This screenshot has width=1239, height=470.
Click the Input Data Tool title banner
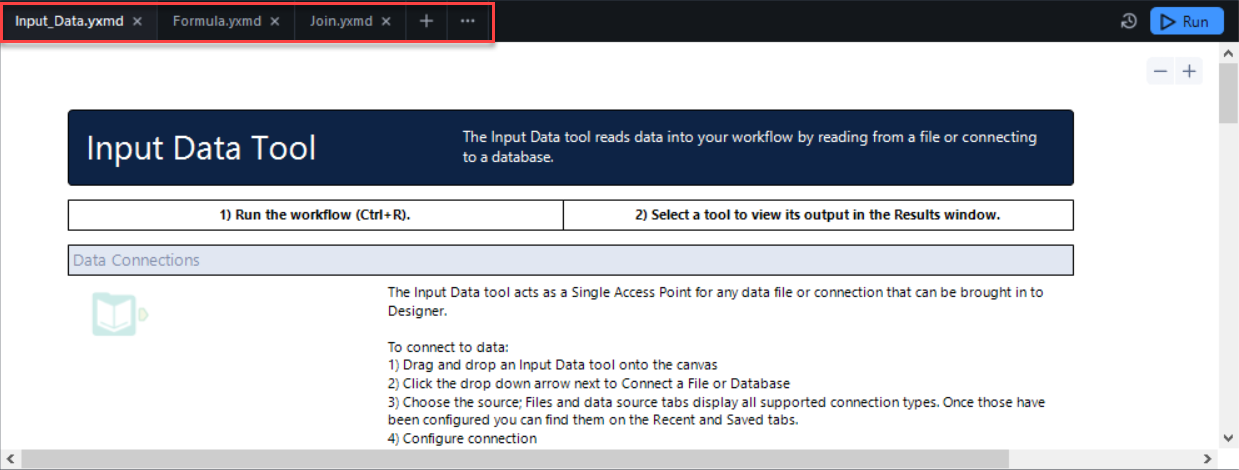[570, 148]
